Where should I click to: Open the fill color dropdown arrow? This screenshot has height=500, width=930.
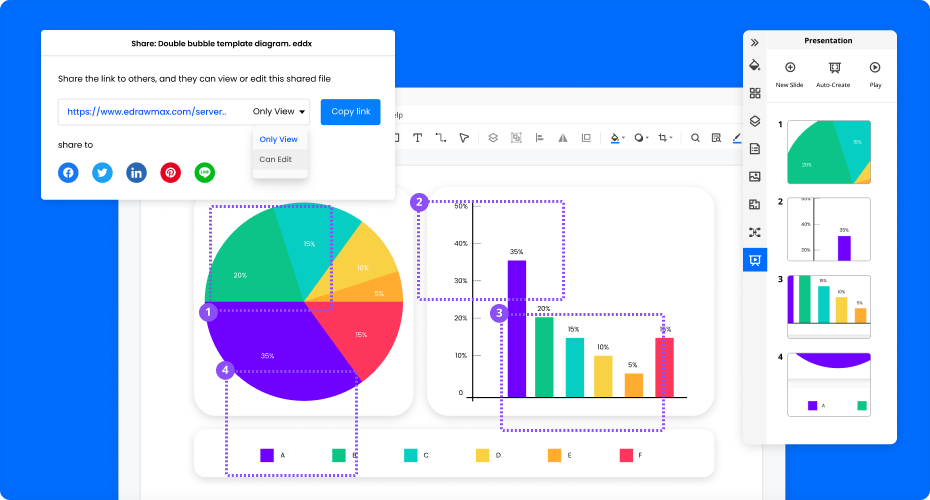pyautogui.click(x=624, y=139)
